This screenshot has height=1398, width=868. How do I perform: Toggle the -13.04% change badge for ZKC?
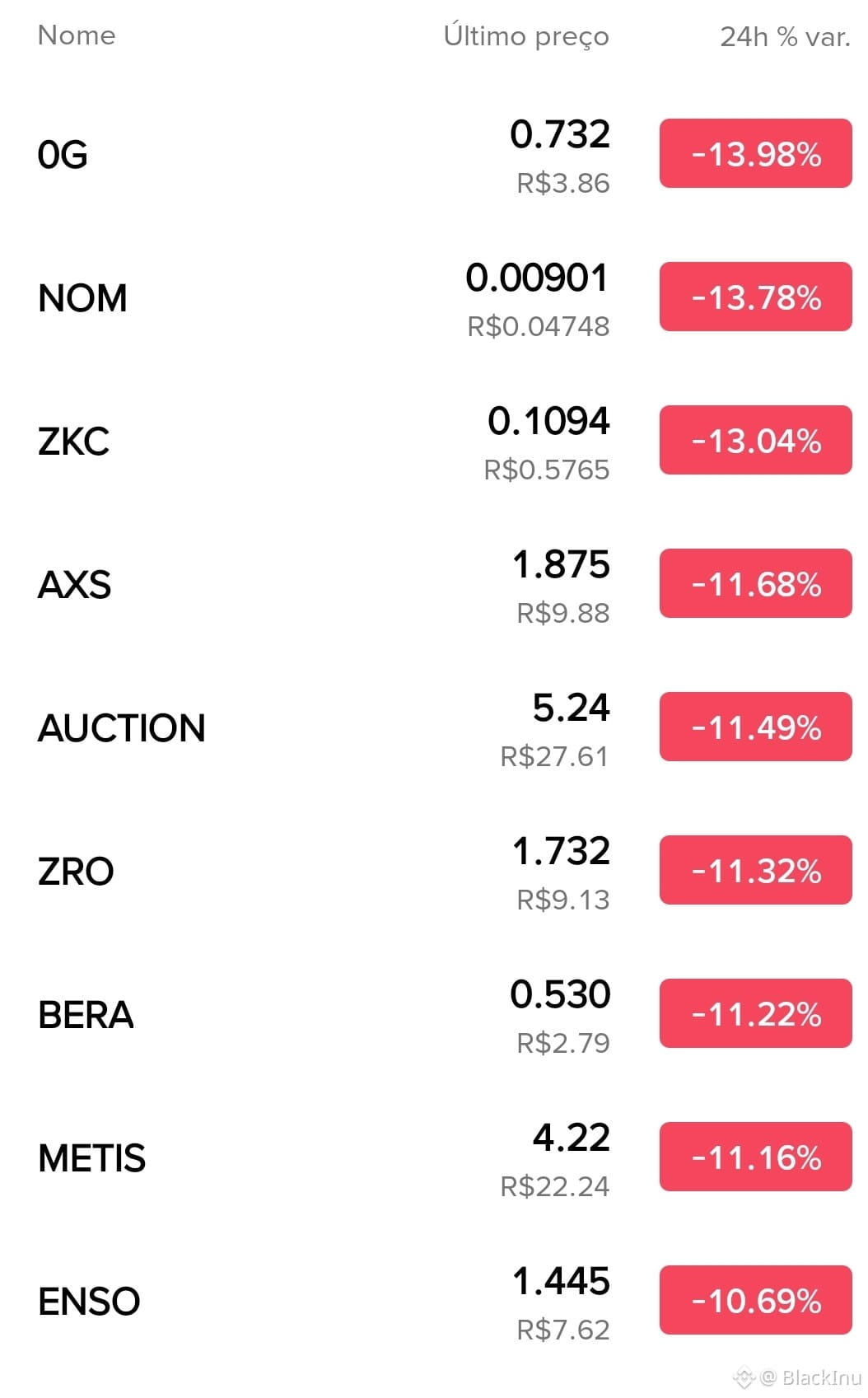[755, 441]
